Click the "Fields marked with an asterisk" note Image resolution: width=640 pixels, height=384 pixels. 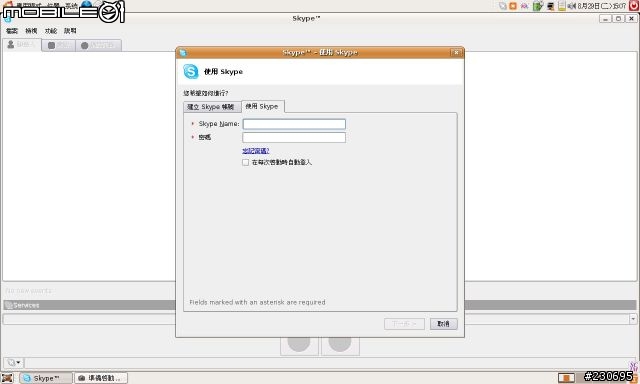click(x=258, y=302)
